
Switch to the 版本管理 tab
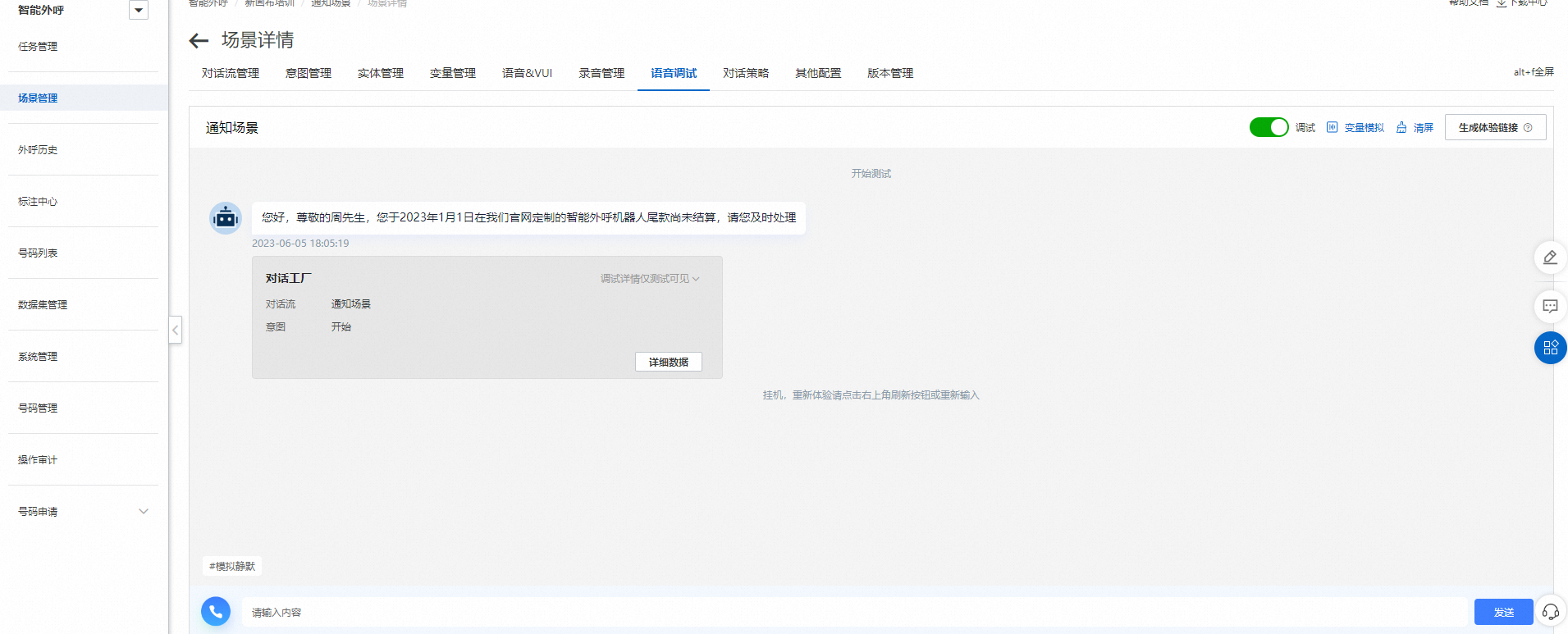click(x=890, y=73)
